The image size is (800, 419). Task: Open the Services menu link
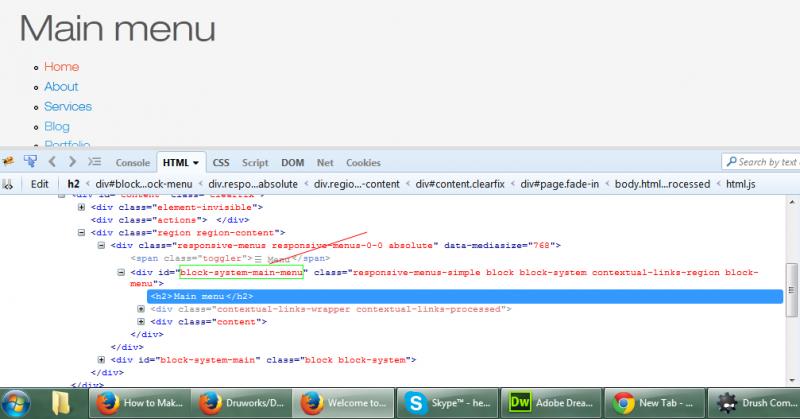[x=68, y=107]
